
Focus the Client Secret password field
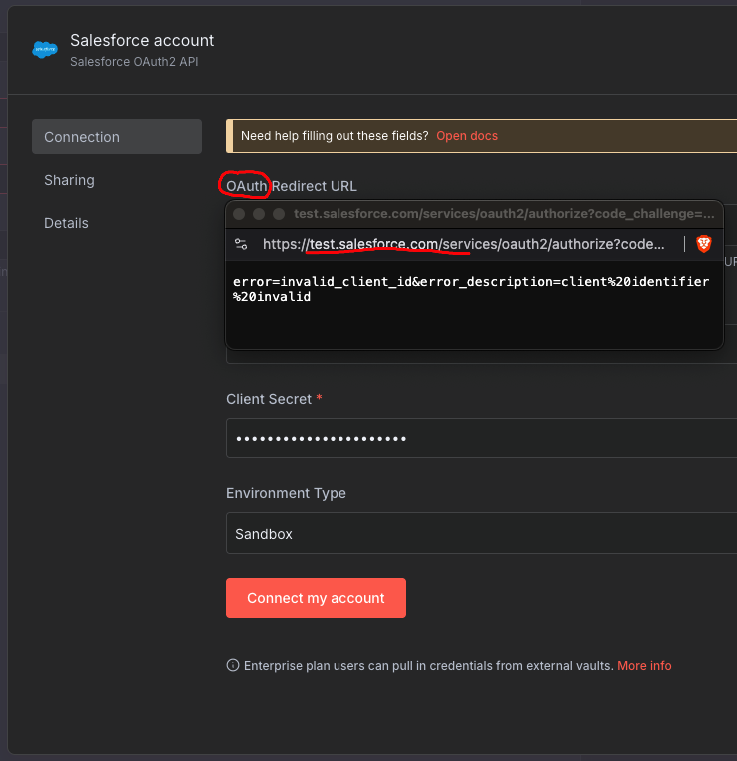point(480,438)
